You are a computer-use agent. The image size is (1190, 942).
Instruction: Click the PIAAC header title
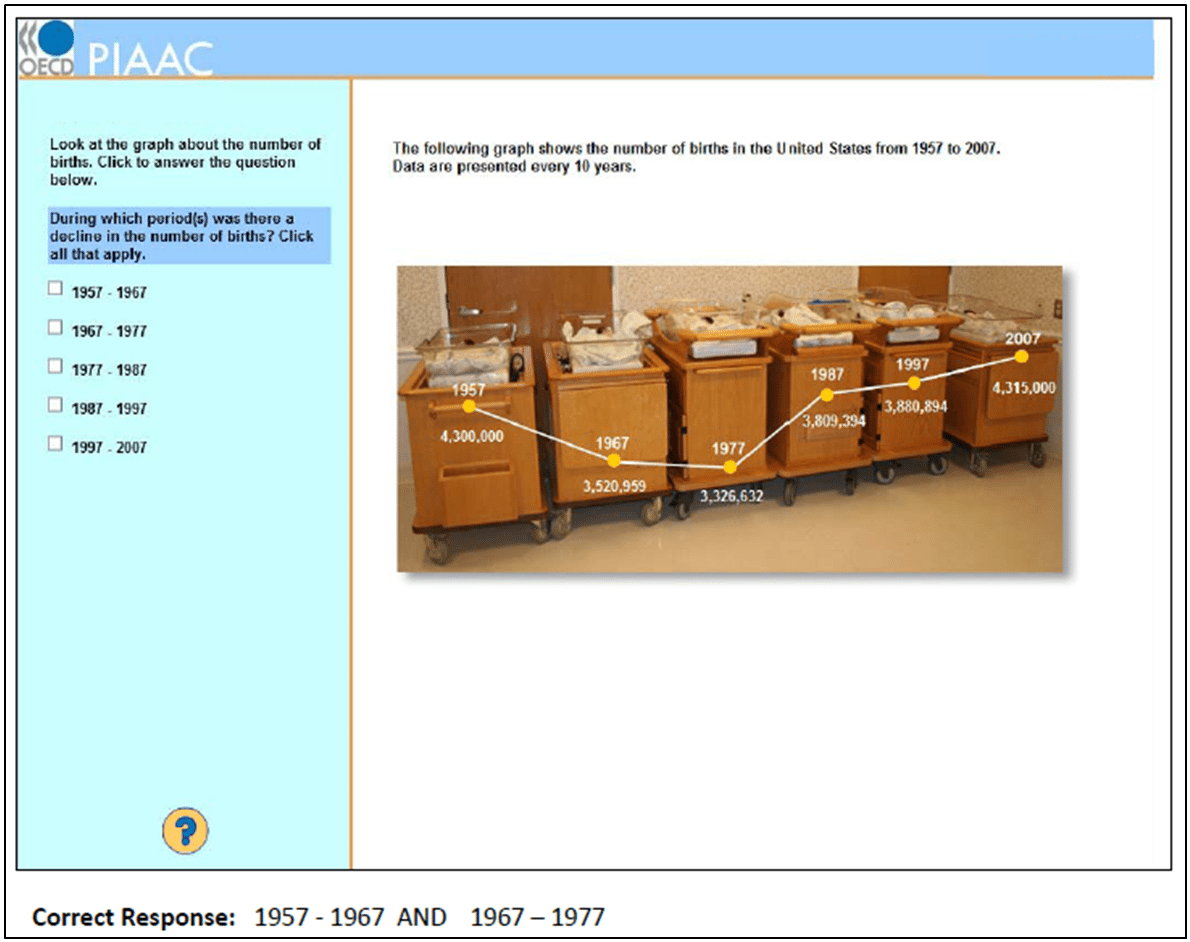click(150, 59)
